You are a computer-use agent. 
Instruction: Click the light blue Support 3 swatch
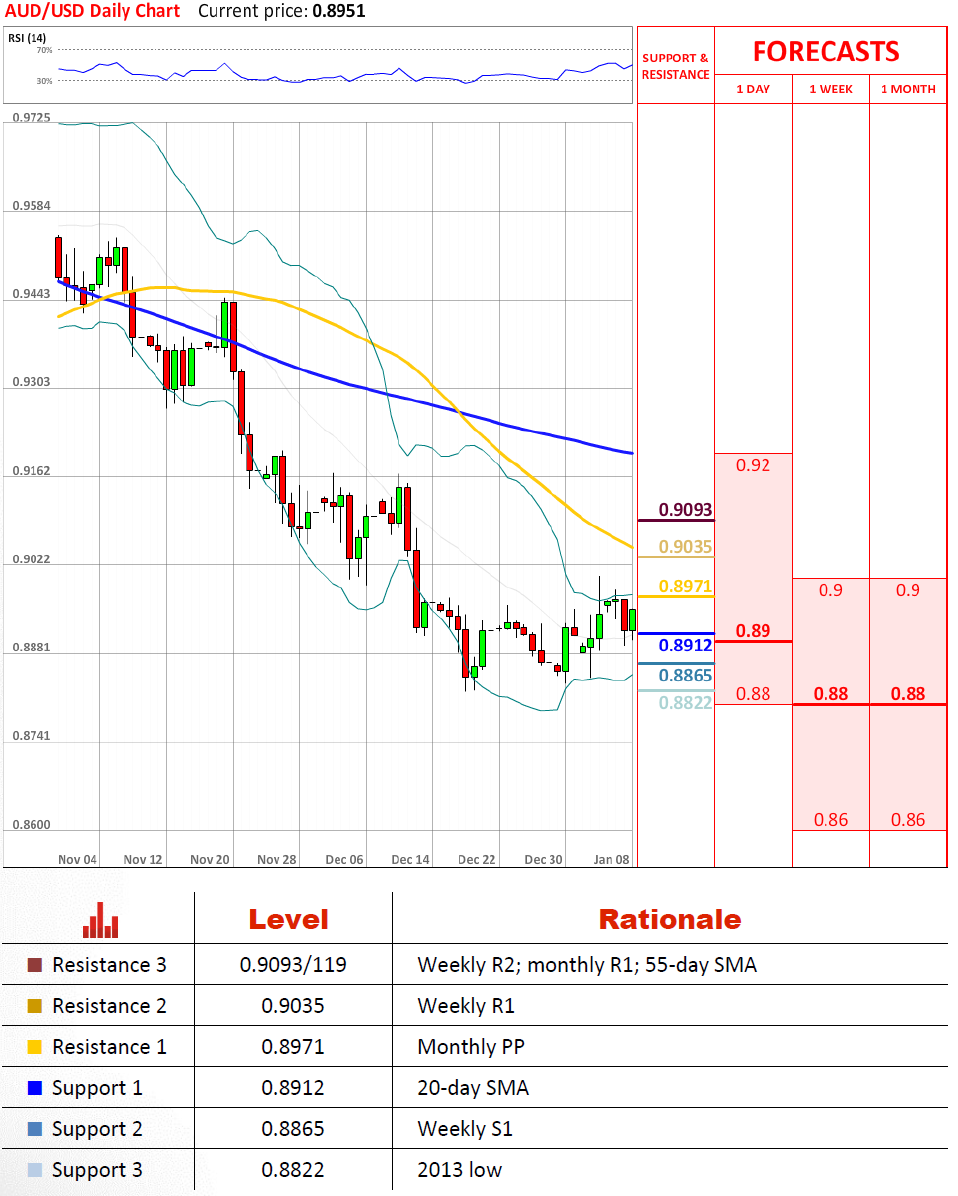[36, 1170]
